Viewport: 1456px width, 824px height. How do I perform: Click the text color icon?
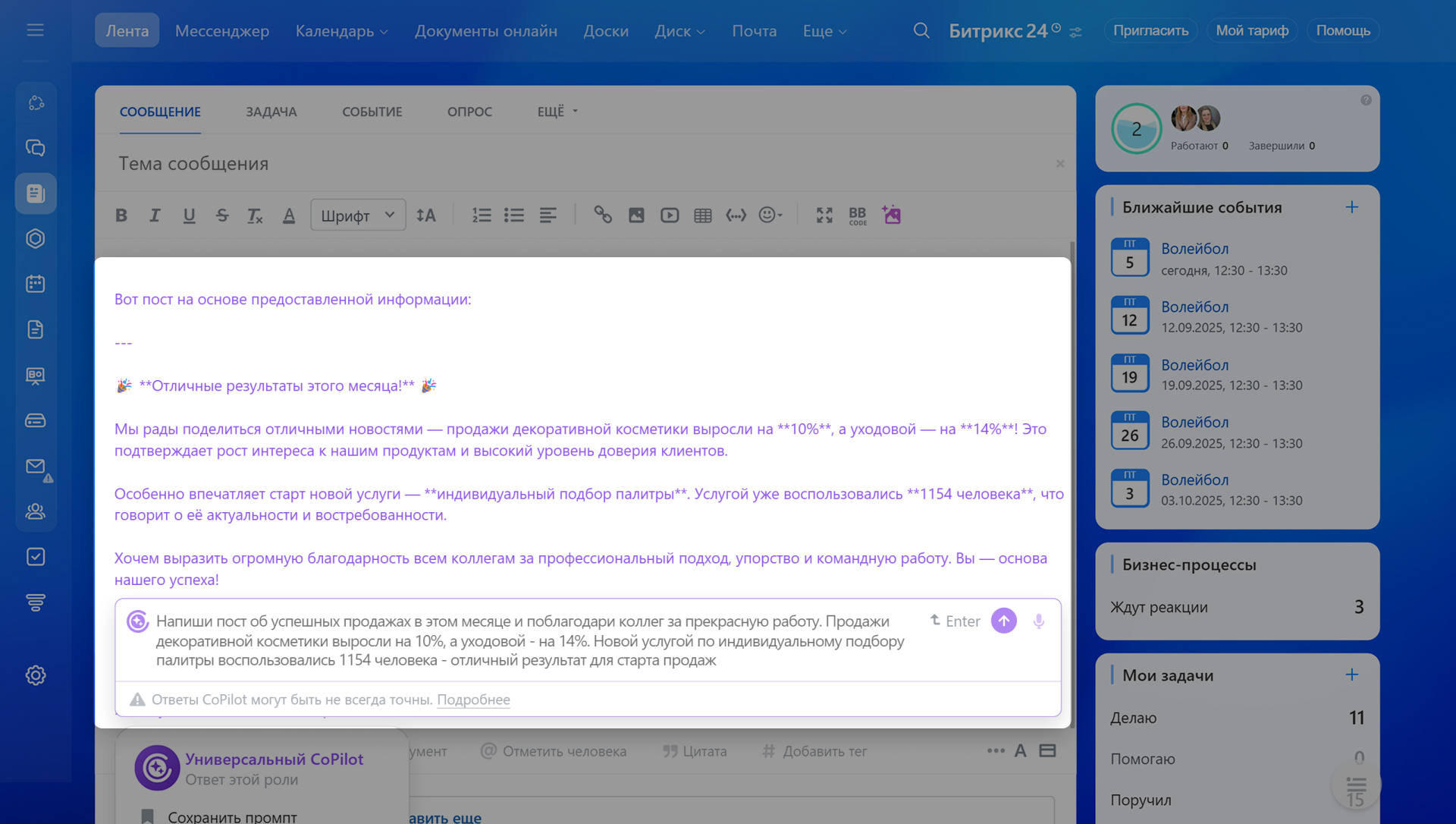click(x=289, y=215)
